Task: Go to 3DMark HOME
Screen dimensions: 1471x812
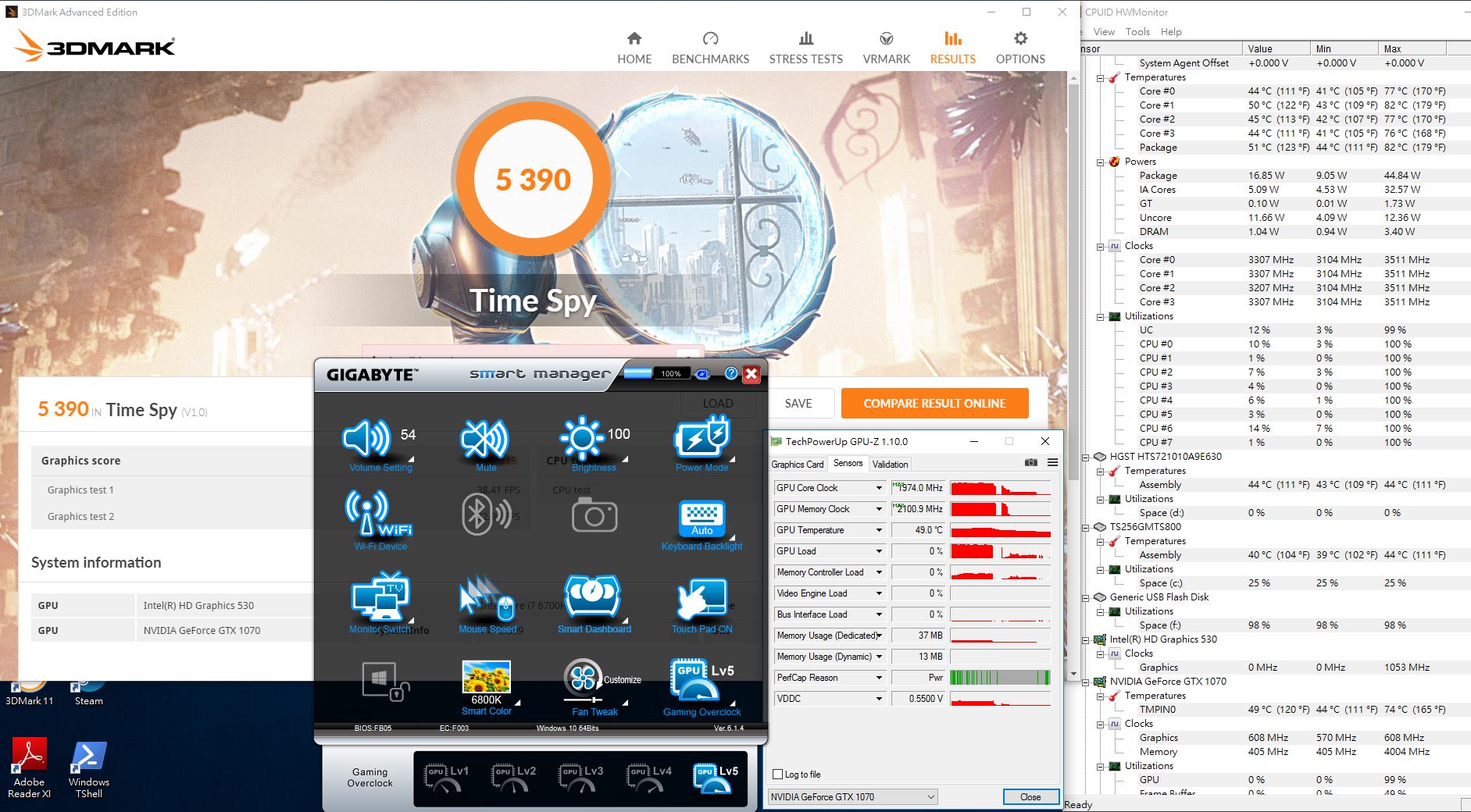Action: pyautogui.click(x=634, y=48)
